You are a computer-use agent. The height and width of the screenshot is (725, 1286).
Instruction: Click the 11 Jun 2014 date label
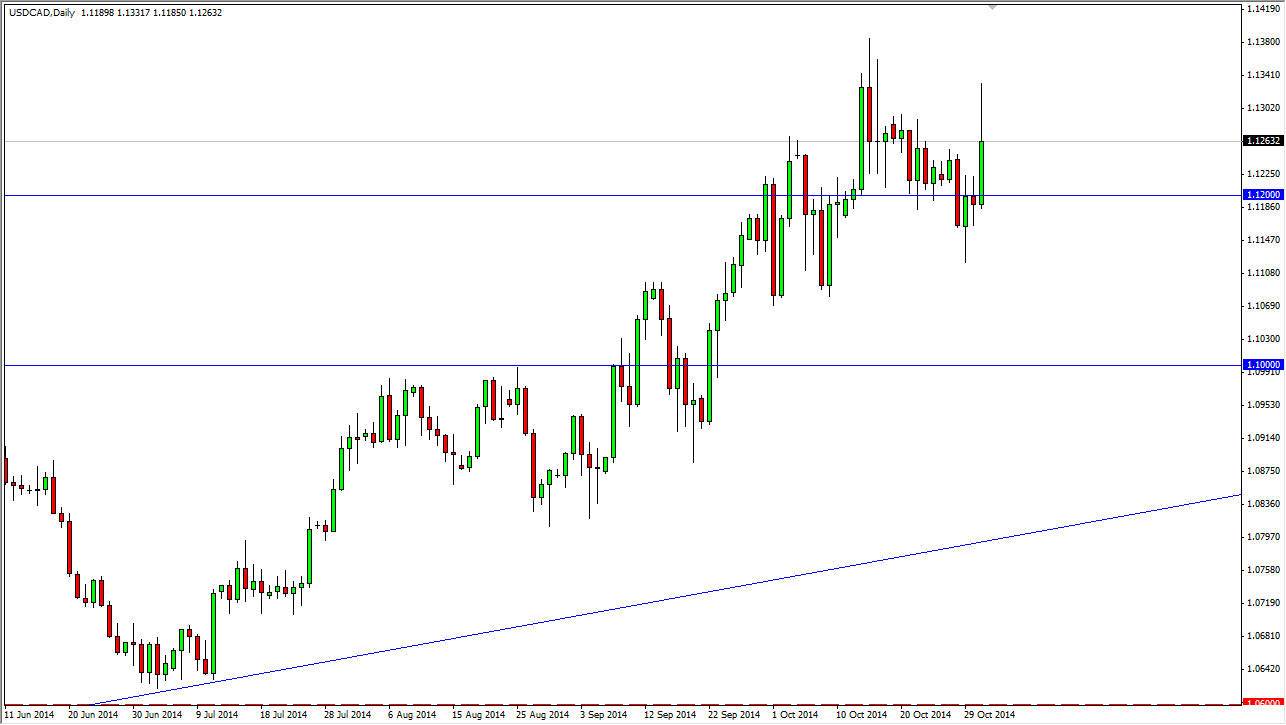[28, 715]
